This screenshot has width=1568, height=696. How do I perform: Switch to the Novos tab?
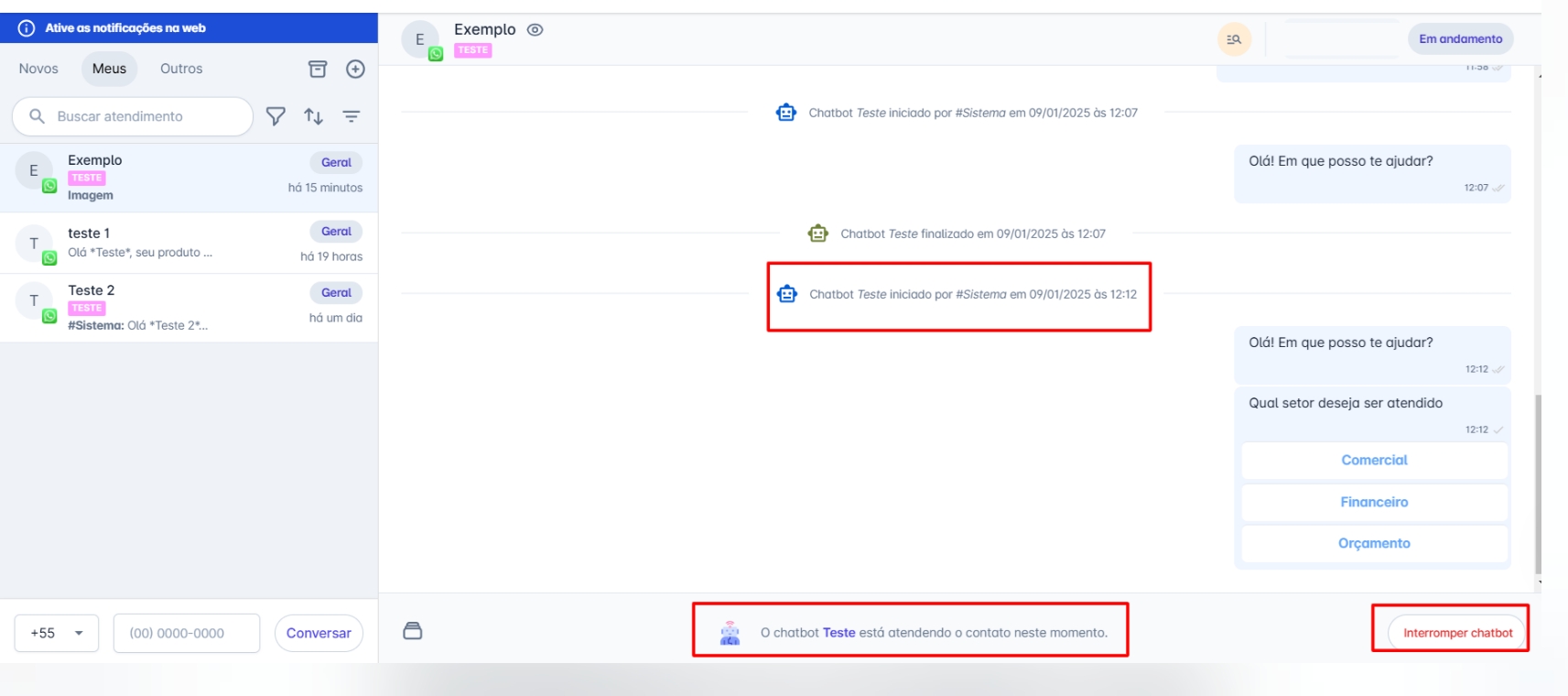click(38, 69)
